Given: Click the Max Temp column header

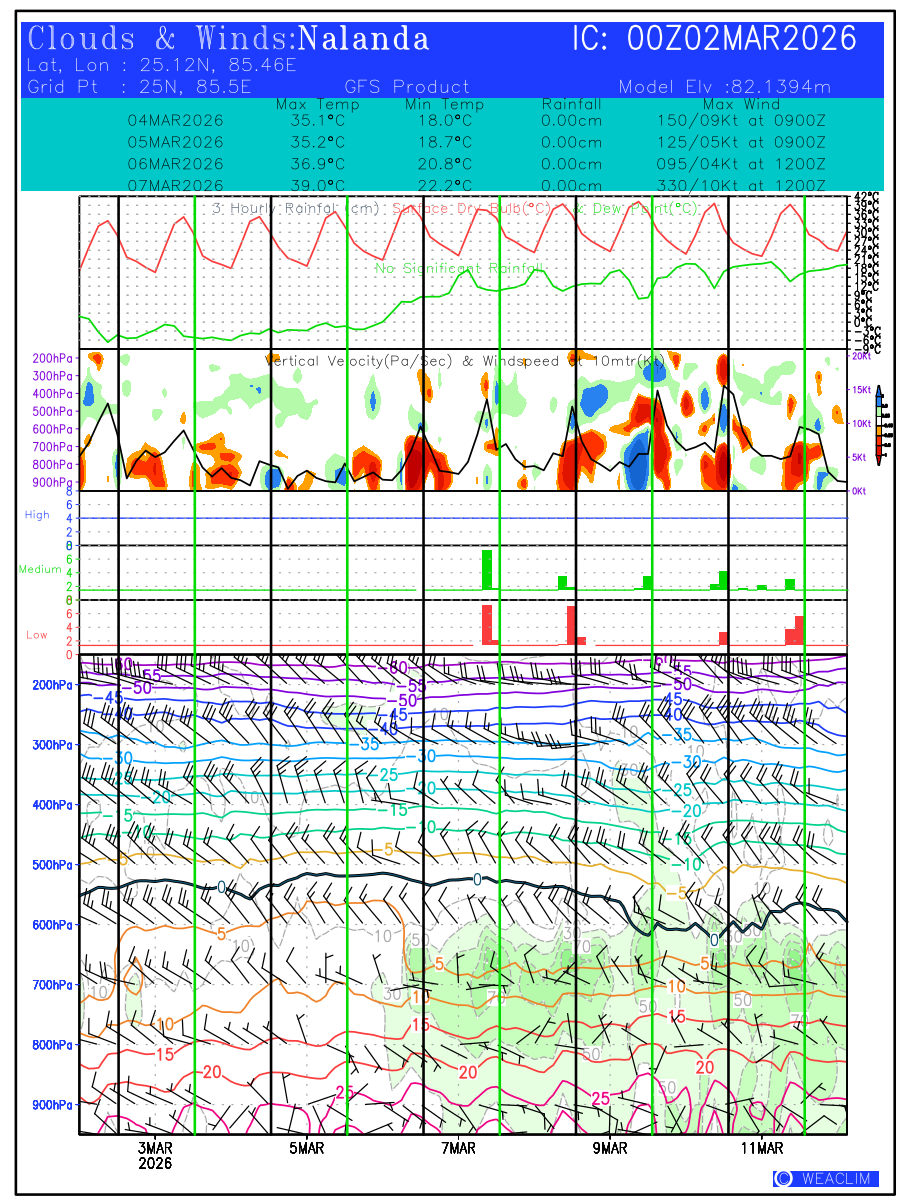Looking at the screenshot, I should click(310, 105).
